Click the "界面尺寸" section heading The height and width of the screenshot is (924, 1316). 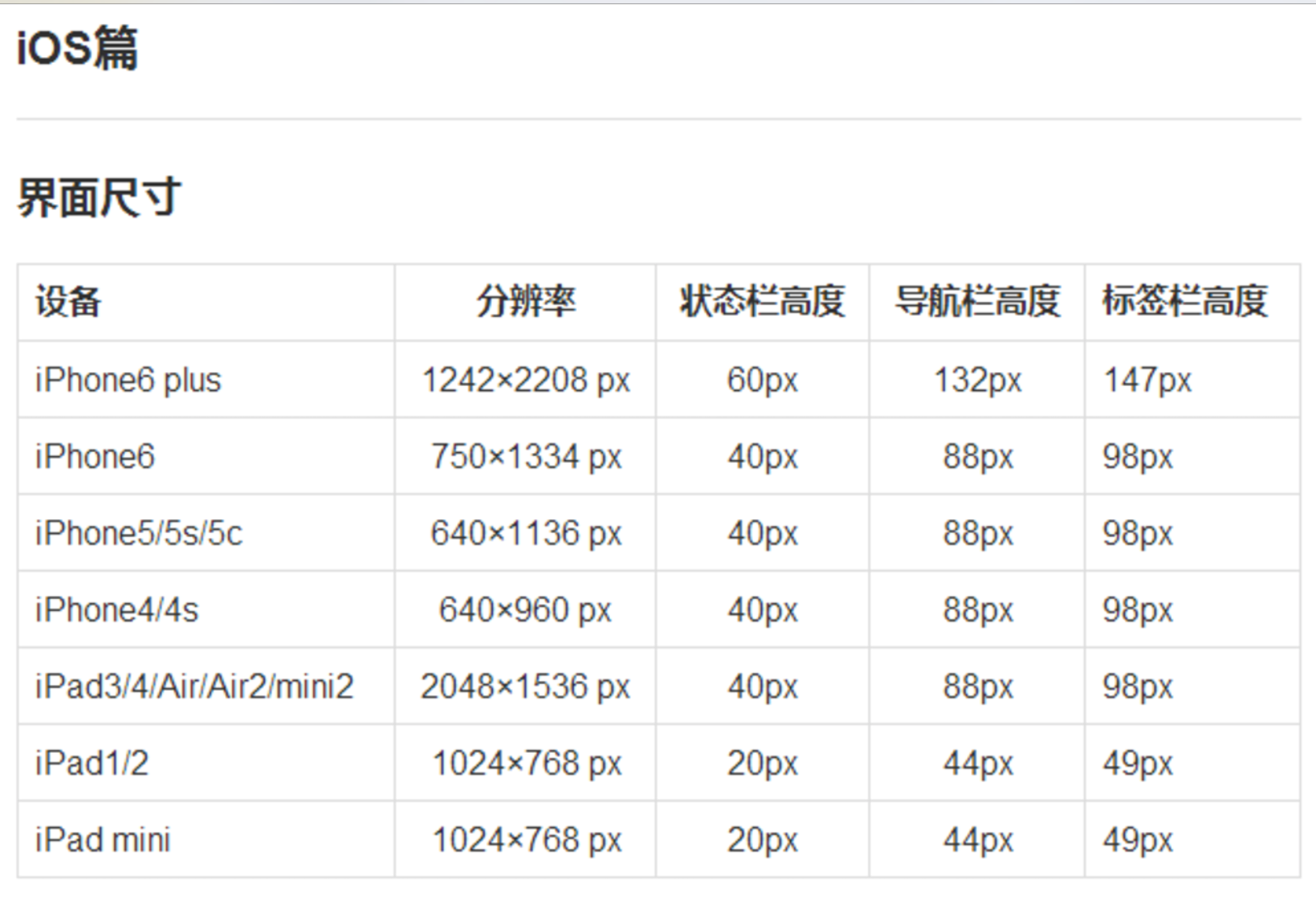(99, 197)
